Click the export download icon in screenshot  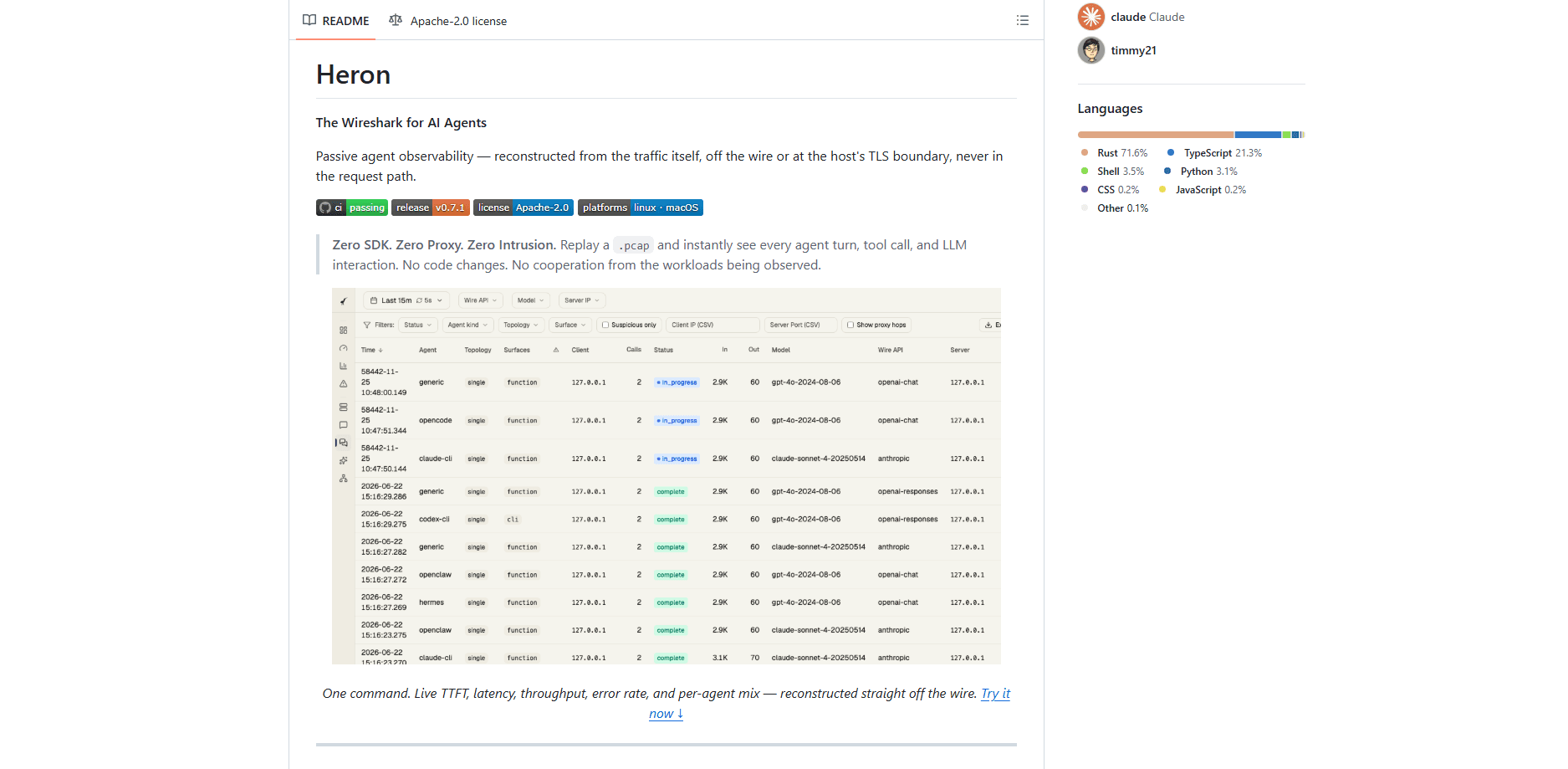coord(988,325)
